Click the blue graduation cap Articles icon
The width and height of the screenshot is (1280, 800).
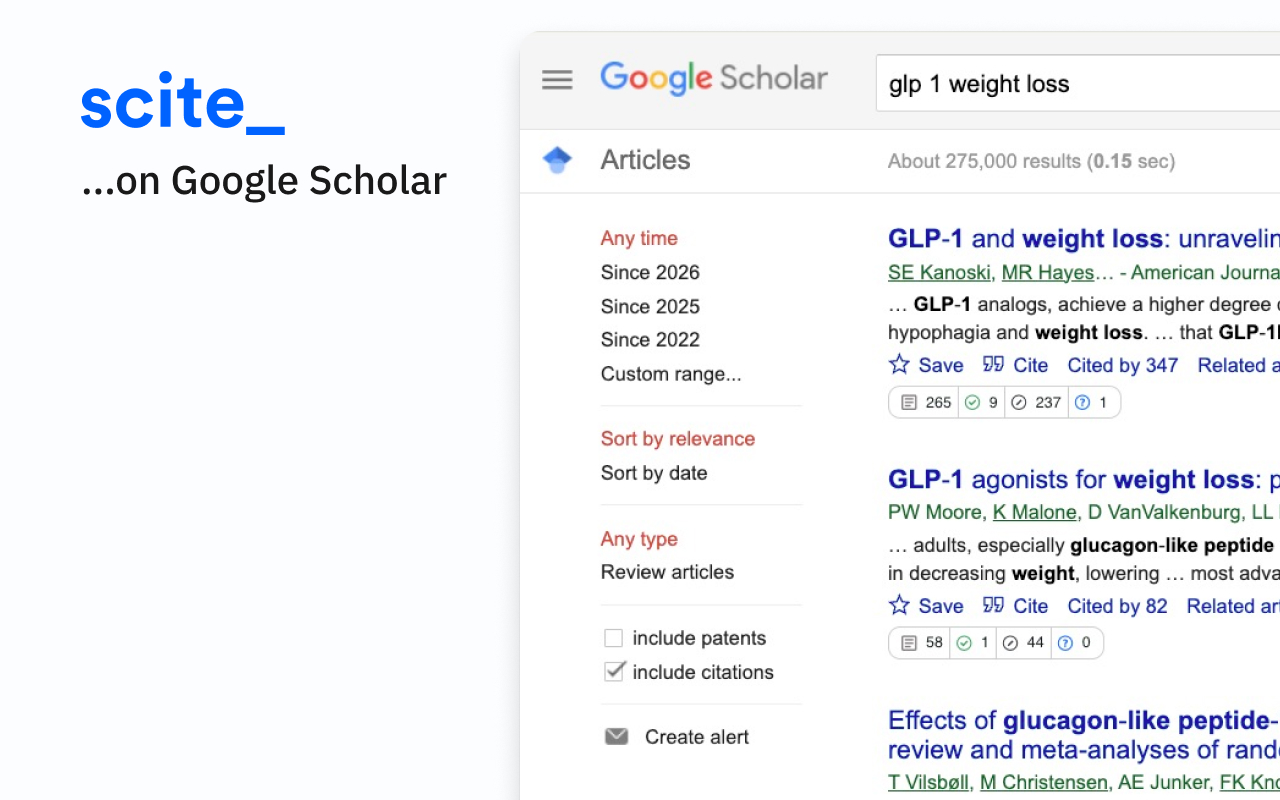(557, 160)
